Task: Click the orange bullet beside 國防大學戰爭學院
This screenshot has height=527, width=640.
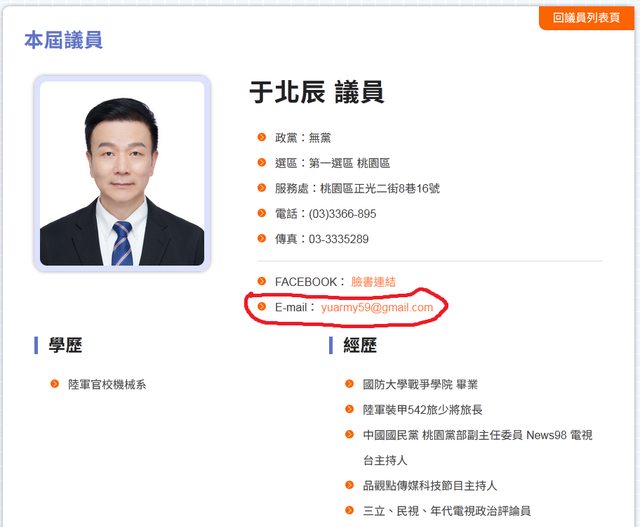Action: click(x=349, y=384)
